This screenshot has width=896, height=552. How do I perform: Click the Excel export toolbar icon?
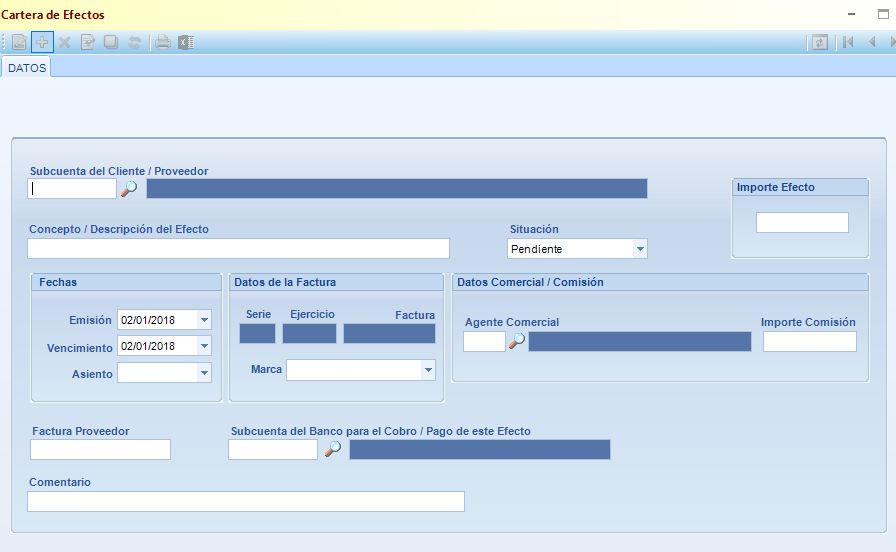point(186,42)
